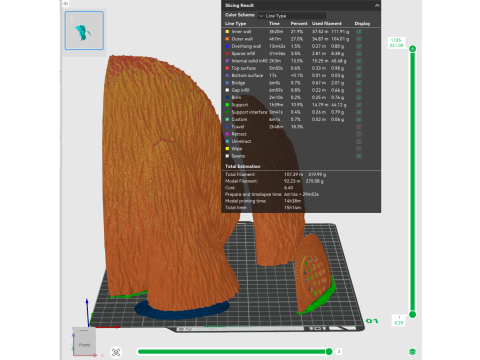Enable Unretract display checkbox
The height and width of the screenshot is (360, 480).
click(x=359, y=141)
